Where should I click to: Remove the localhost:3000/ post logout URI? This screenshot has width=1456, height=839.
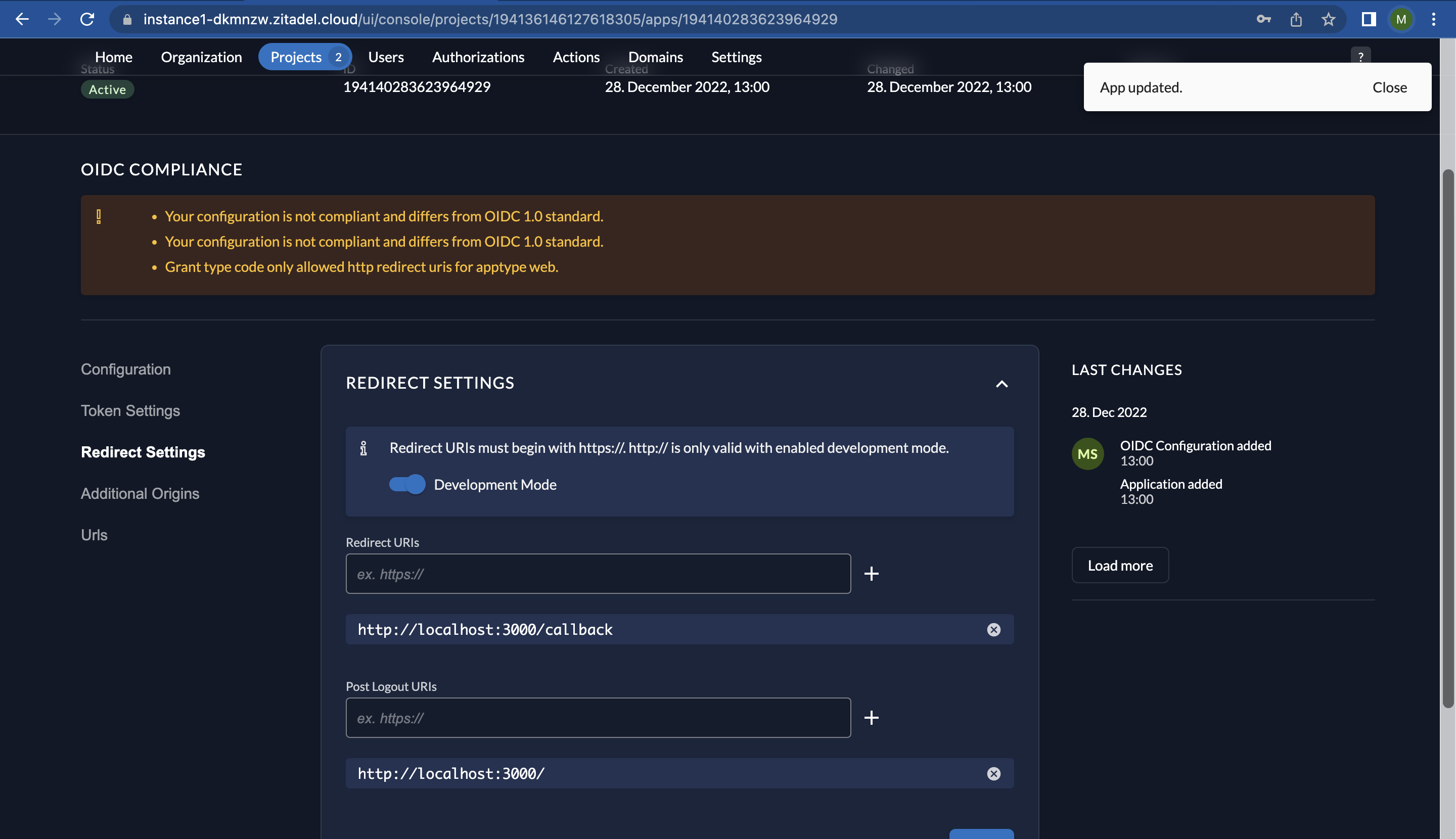[993, 773]
